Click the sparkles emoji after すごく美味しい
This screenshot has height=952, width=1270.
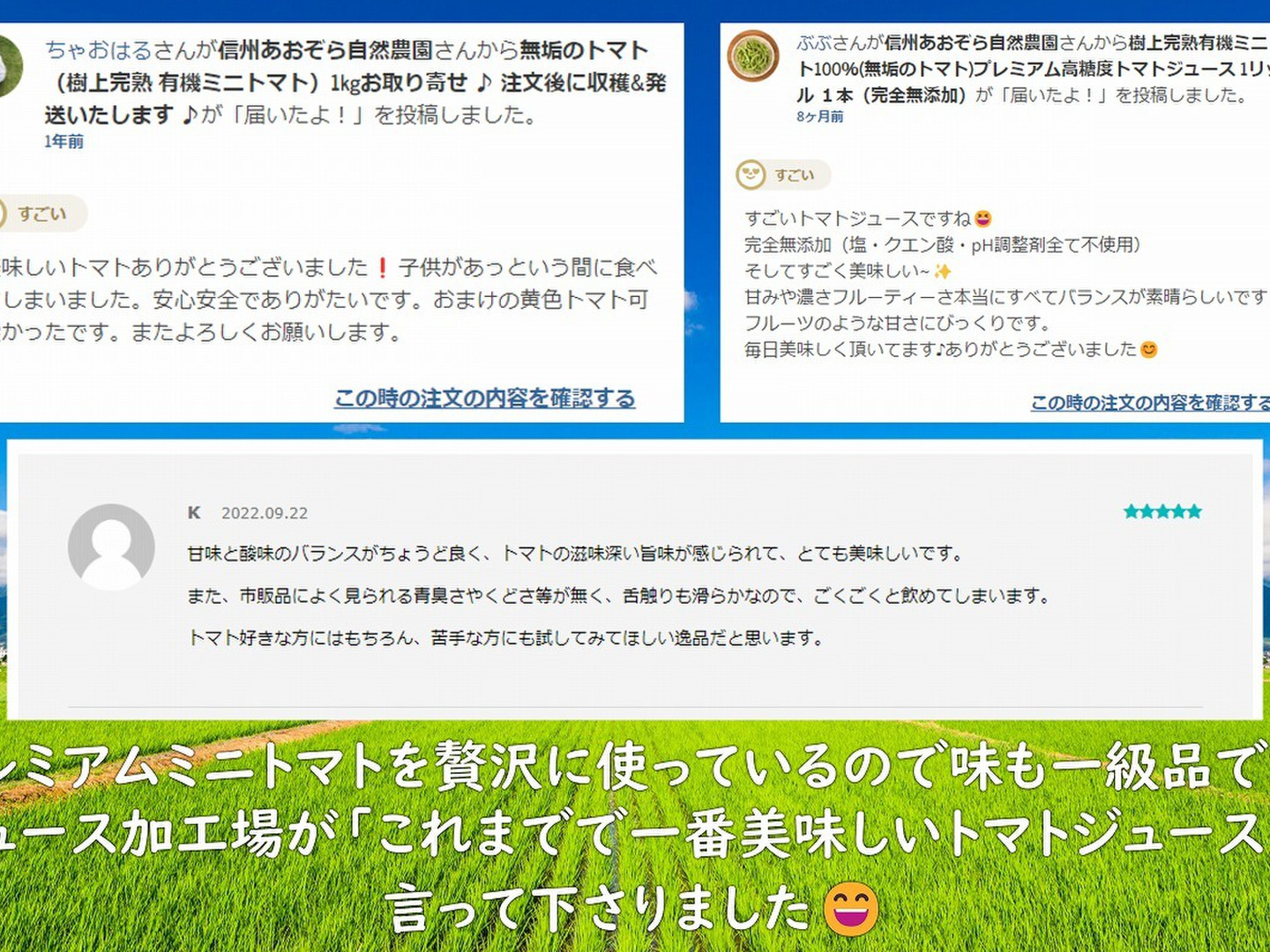pos(942,271)
